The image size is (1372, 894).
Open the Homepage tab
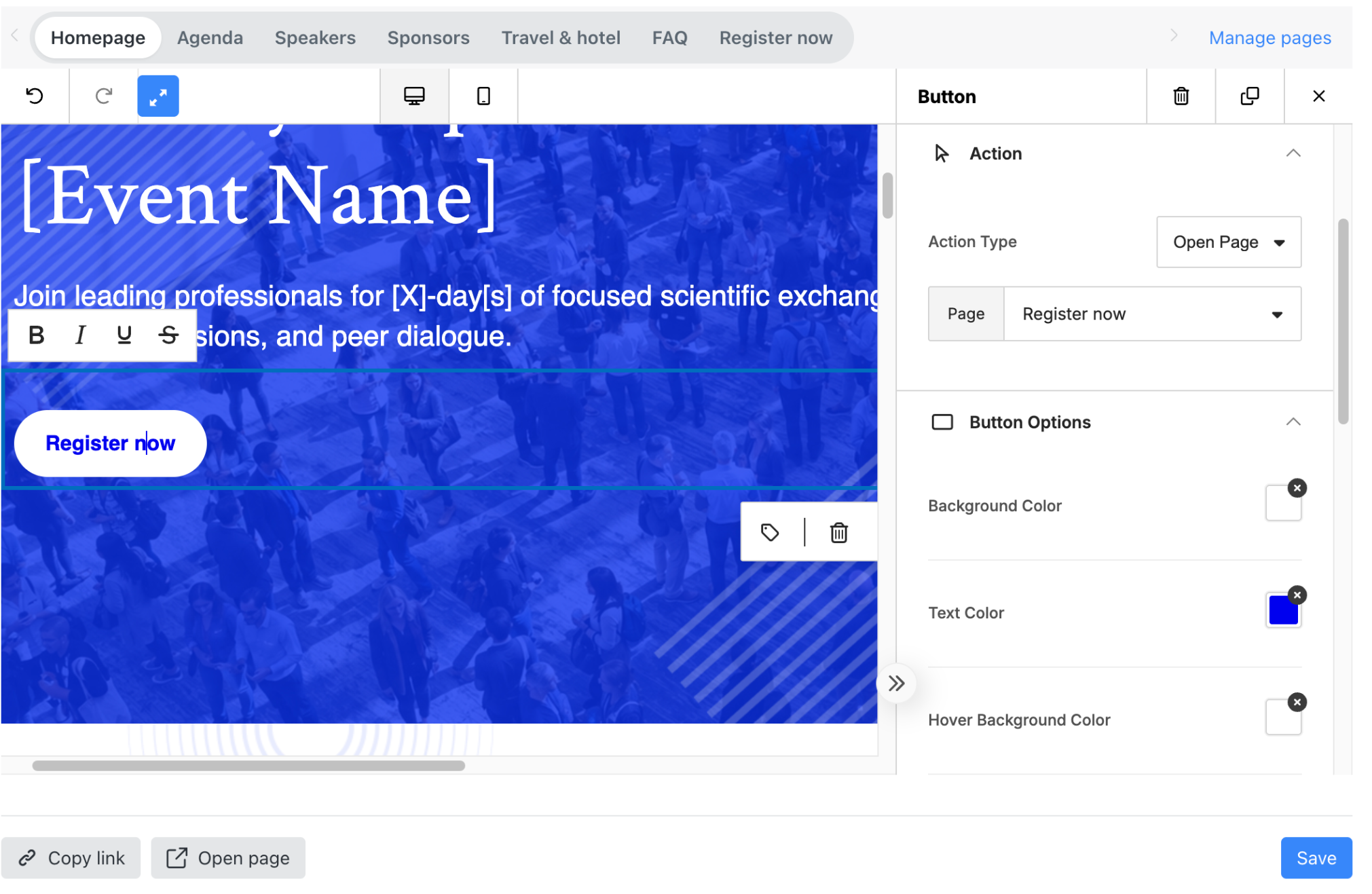[x=98, y=38]
